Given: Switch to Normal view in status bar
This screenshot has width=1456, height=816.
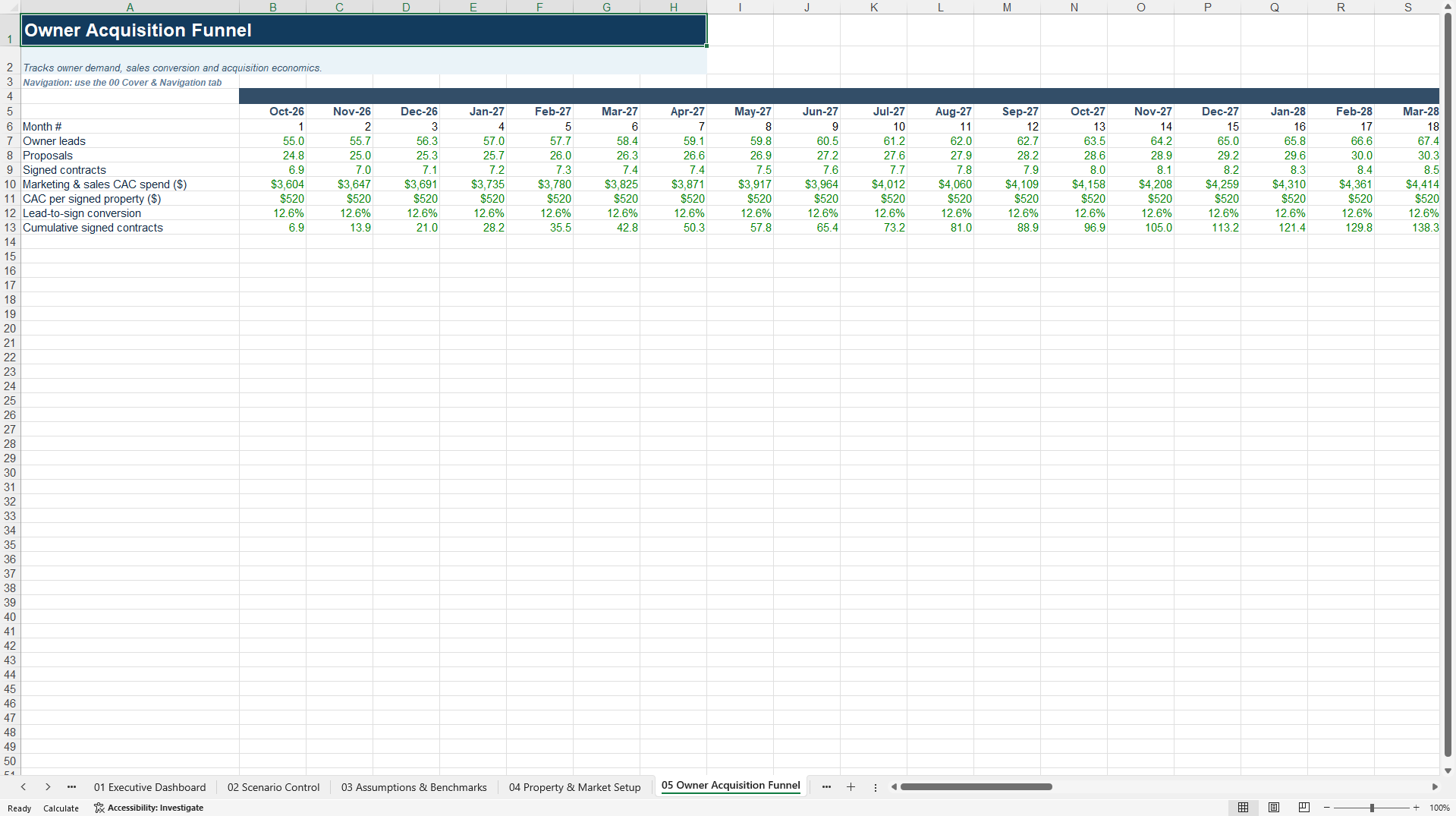Looking at the screenshot, I should (x=1243, y=808).
